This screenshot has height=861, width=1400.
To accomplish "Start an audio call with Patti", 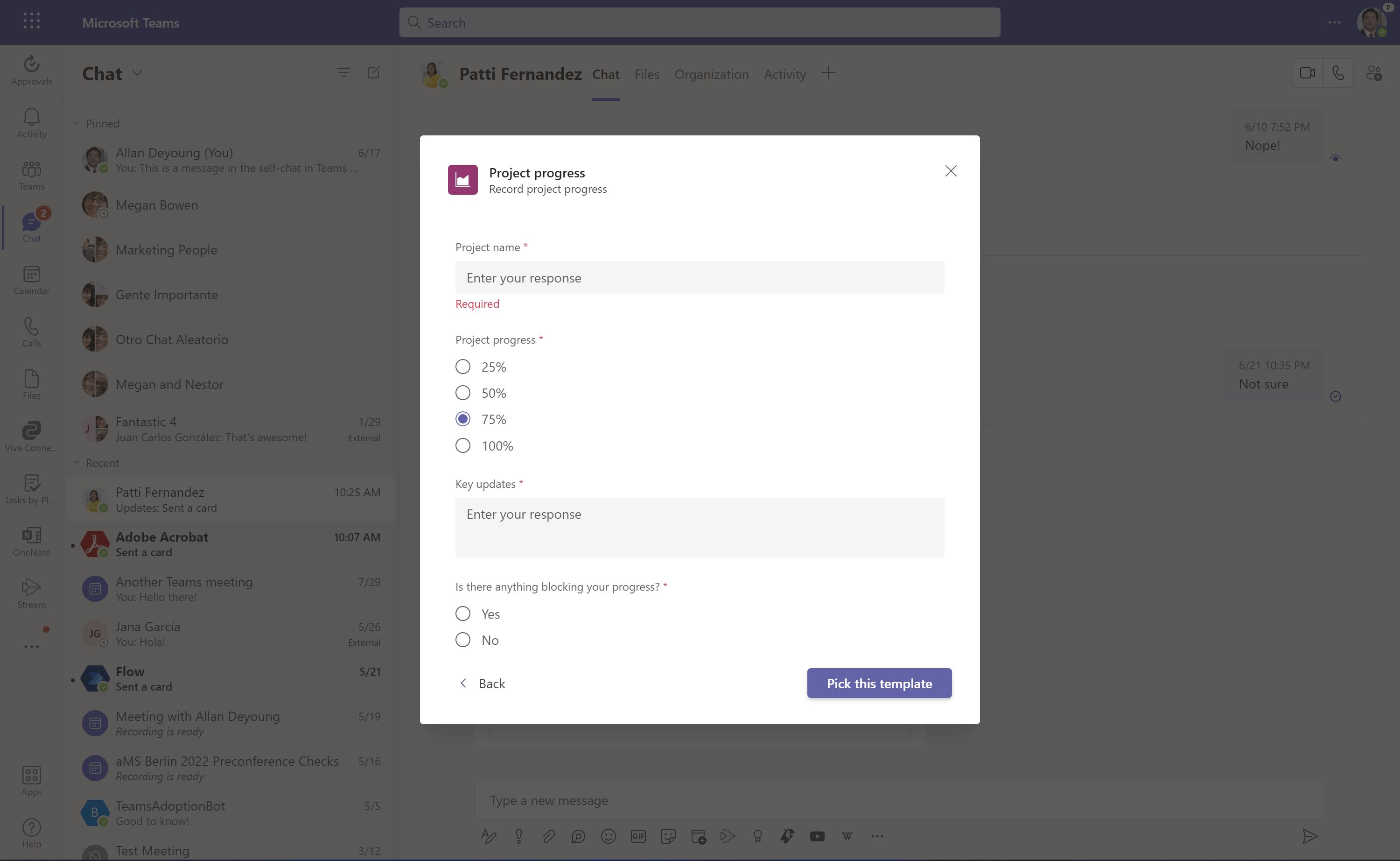I will click(1338, 73).
